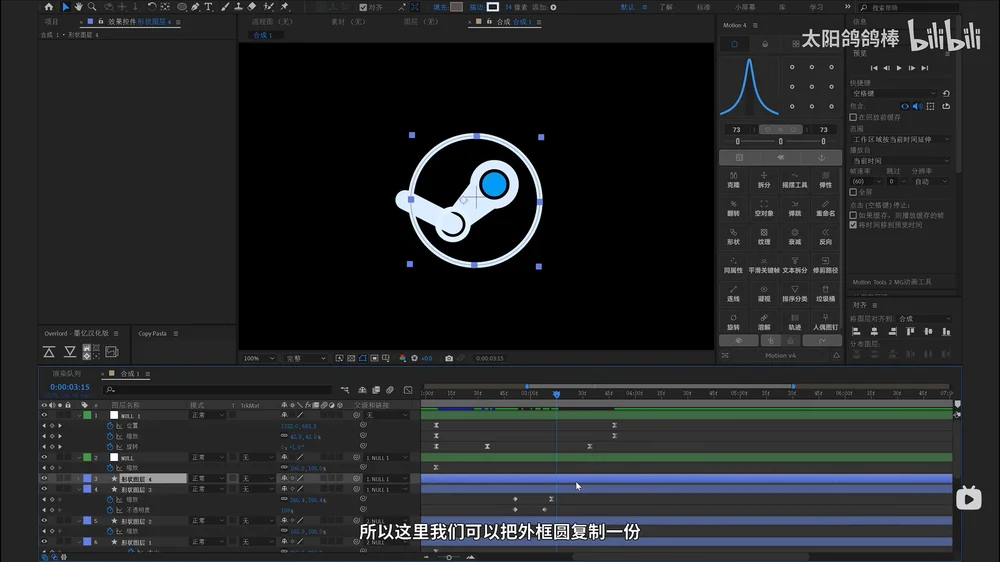Collapse the NULL 1 layer properties

click(79, 415)
